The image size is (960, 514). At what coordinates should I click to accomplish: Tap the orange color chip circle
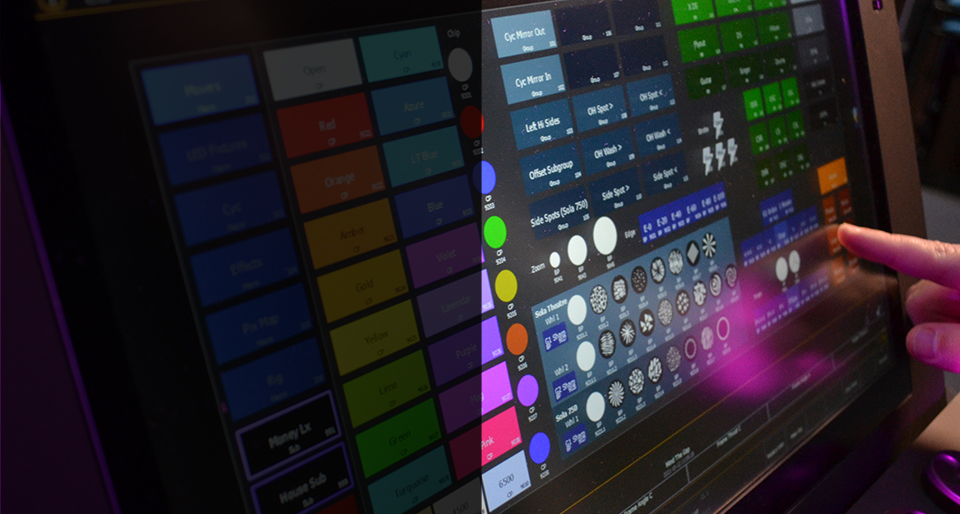[x=517, y=339]
